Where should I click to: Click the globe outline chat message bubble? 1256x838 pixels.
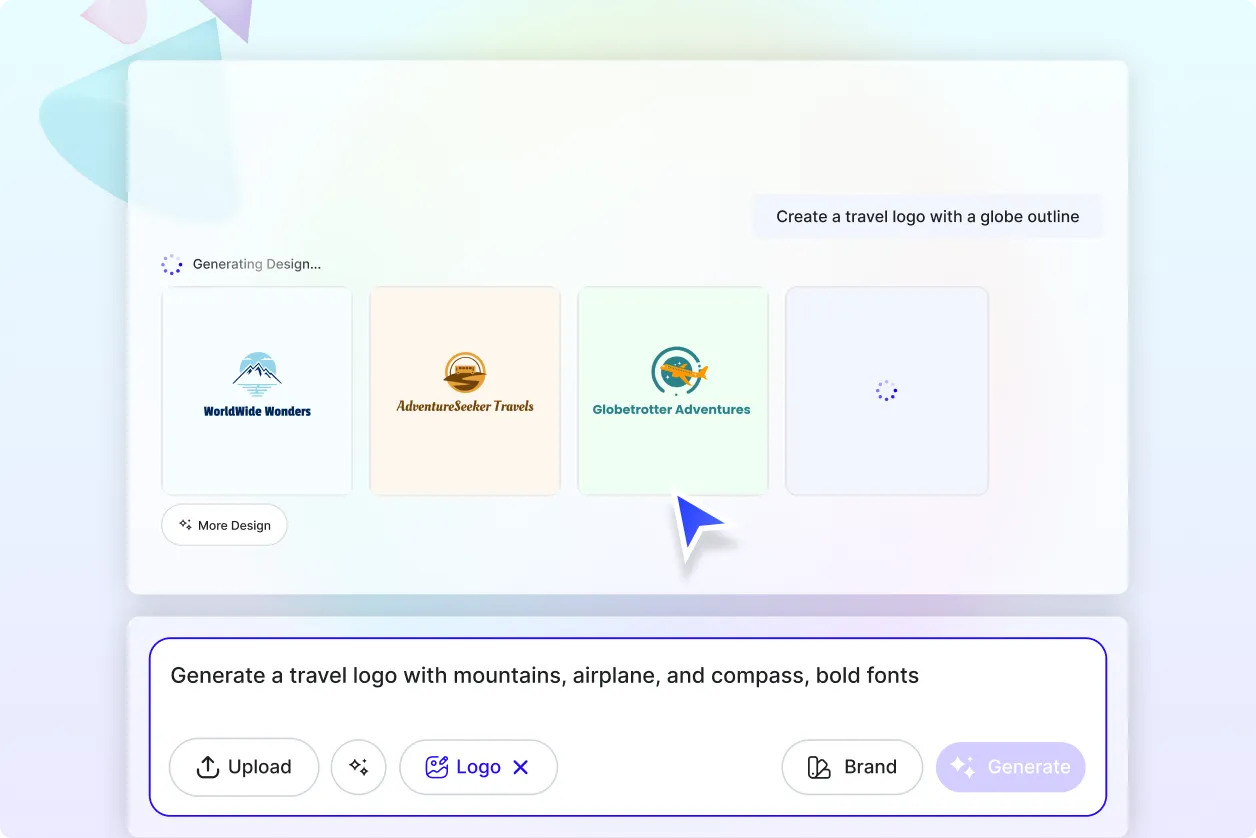927,216
